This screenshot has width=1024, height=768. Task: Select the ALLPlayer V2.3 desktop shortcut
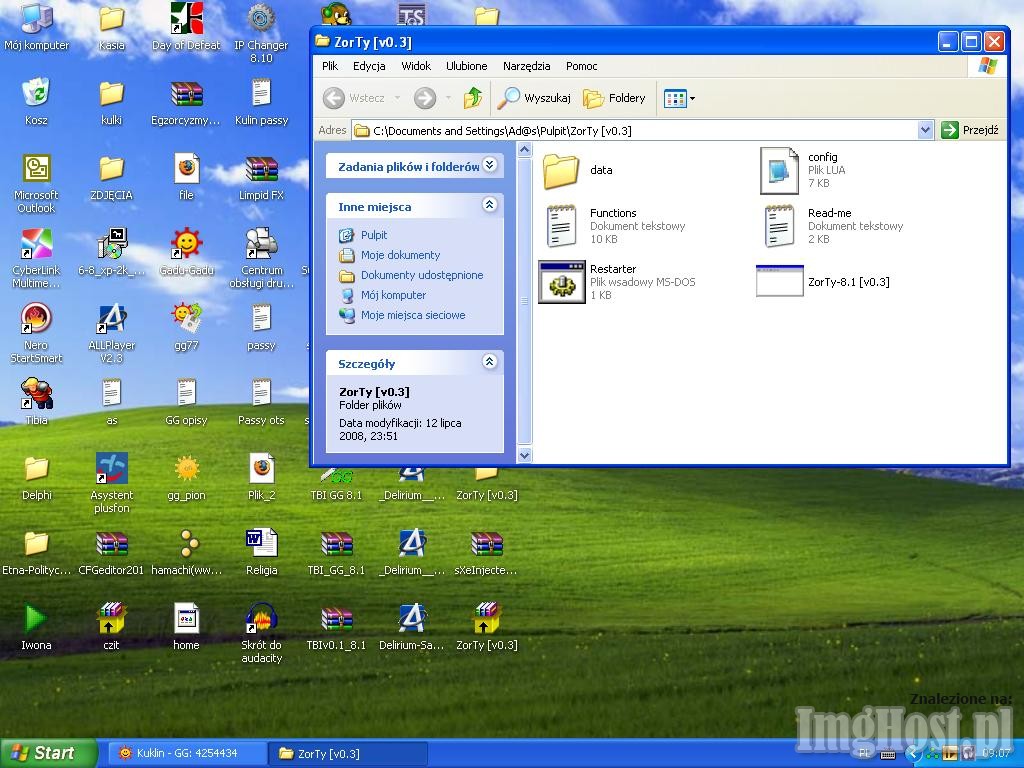pyautogui.click(x=112, y=333)
